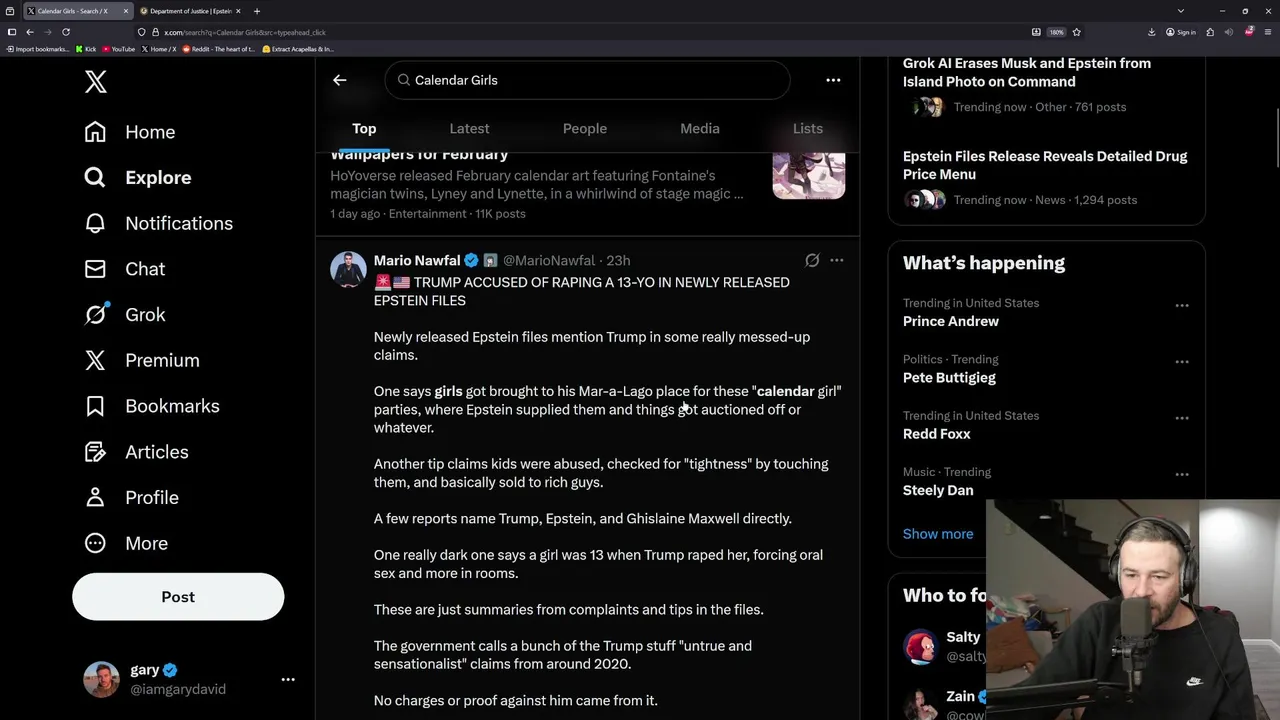
Task: Open more options for Redd Foxx trend
Action: pos(1182,418)
